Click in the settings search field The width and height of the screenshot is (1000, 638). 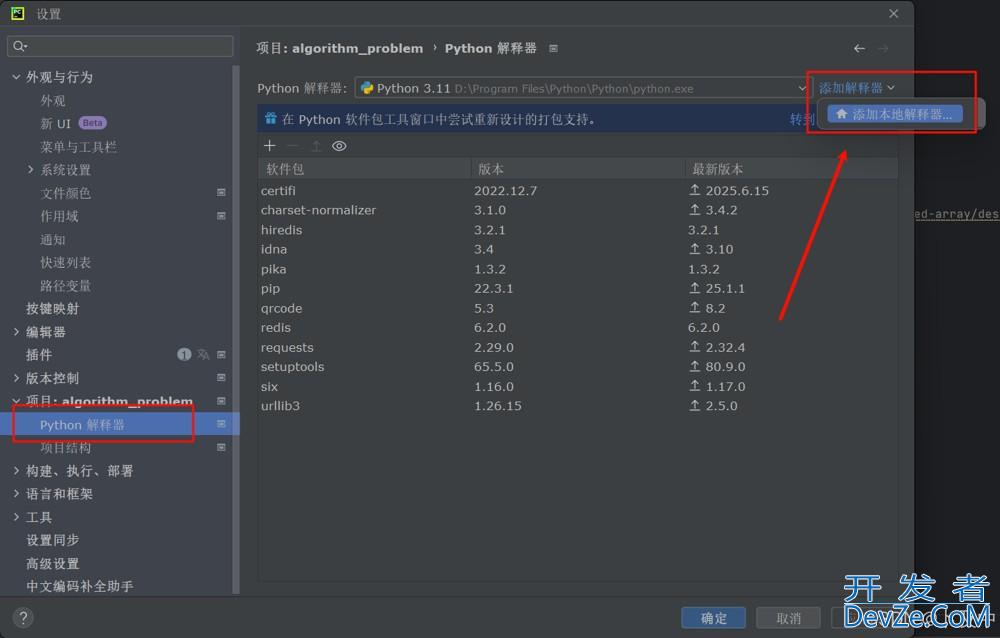pos(120,46)
